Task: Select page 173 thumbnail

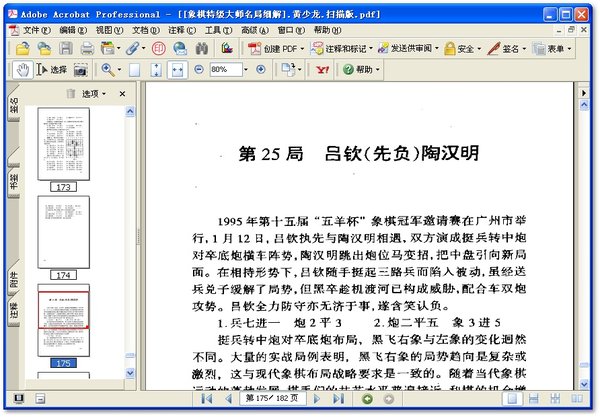Action: pyautogui.click(x=64, y=144)
